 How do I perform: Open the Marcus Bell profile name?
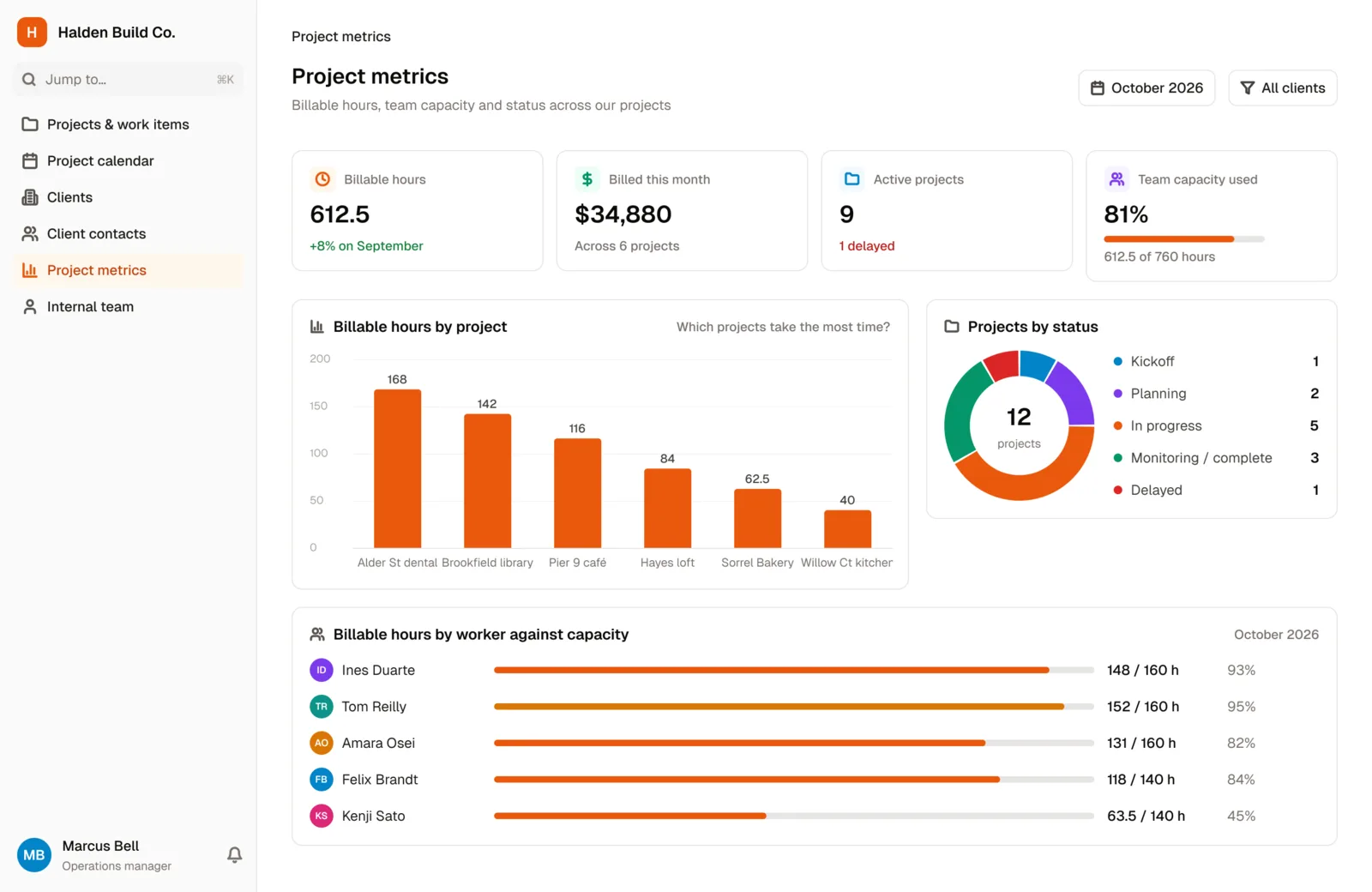[x=100, y=846]
